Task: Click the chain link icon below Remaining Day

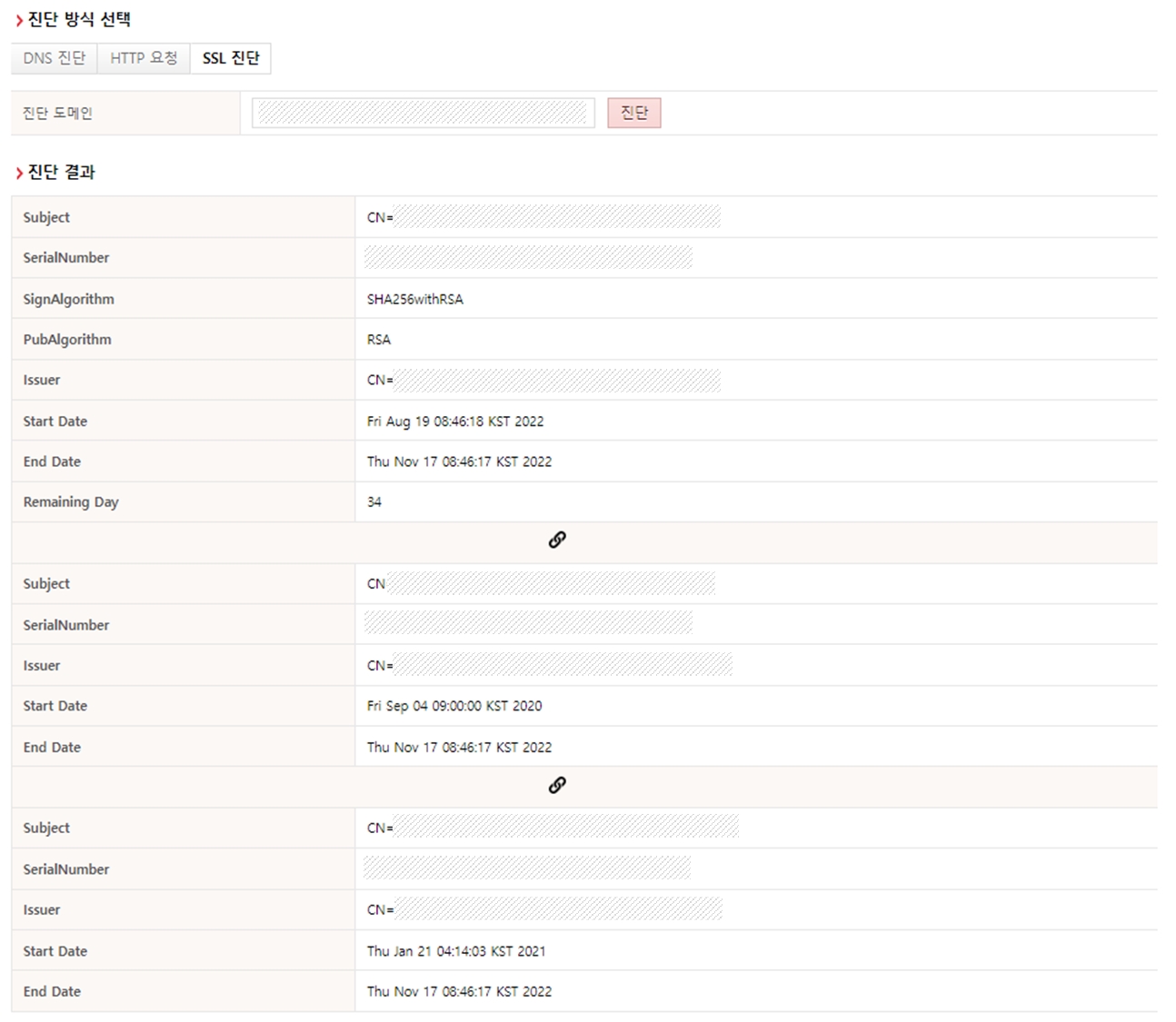Action: (x=557, y=541)
